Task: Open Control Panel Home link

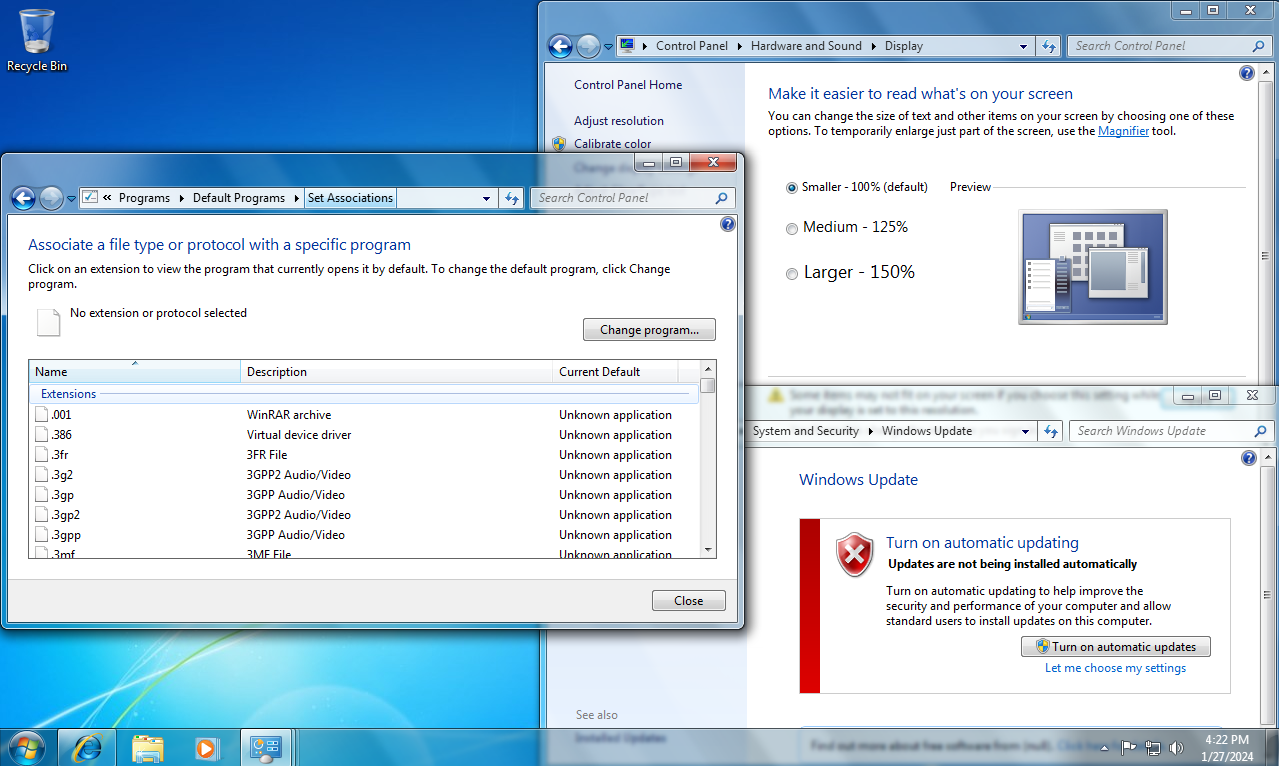Action: (x=628, y=85)
